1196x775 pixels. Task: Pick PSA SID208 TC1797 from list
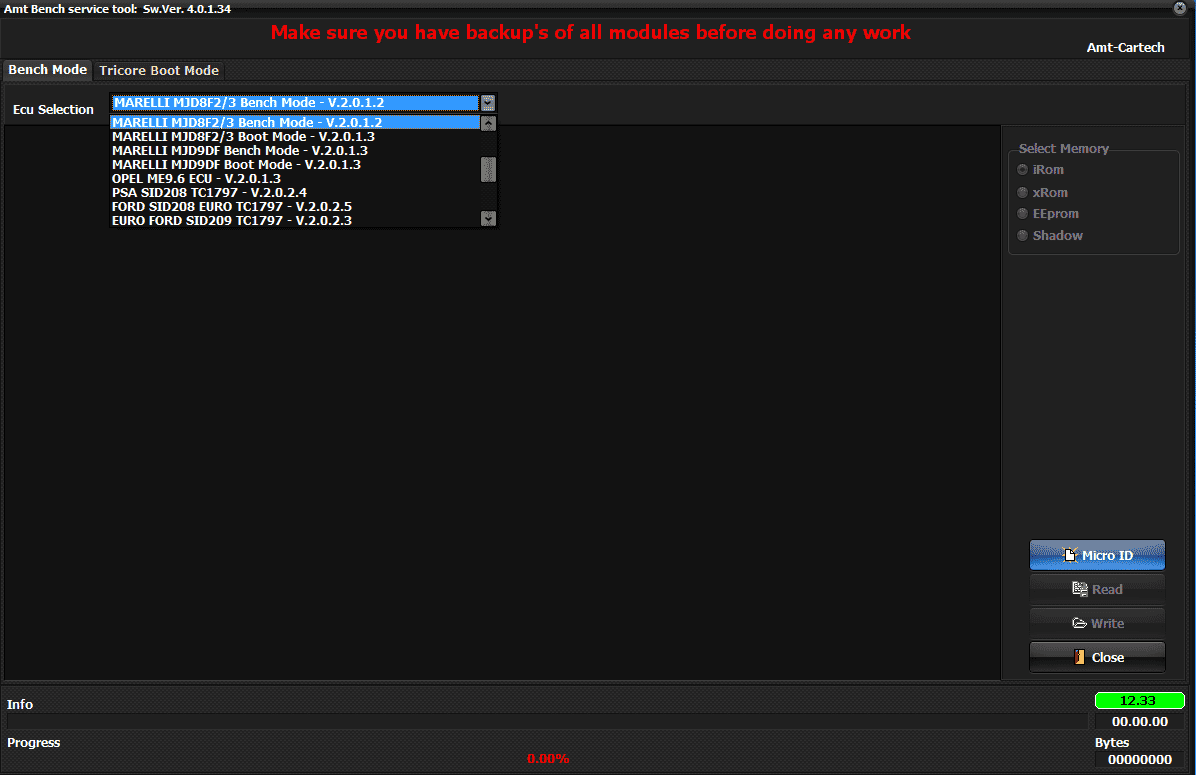click(x=209, y=192)
